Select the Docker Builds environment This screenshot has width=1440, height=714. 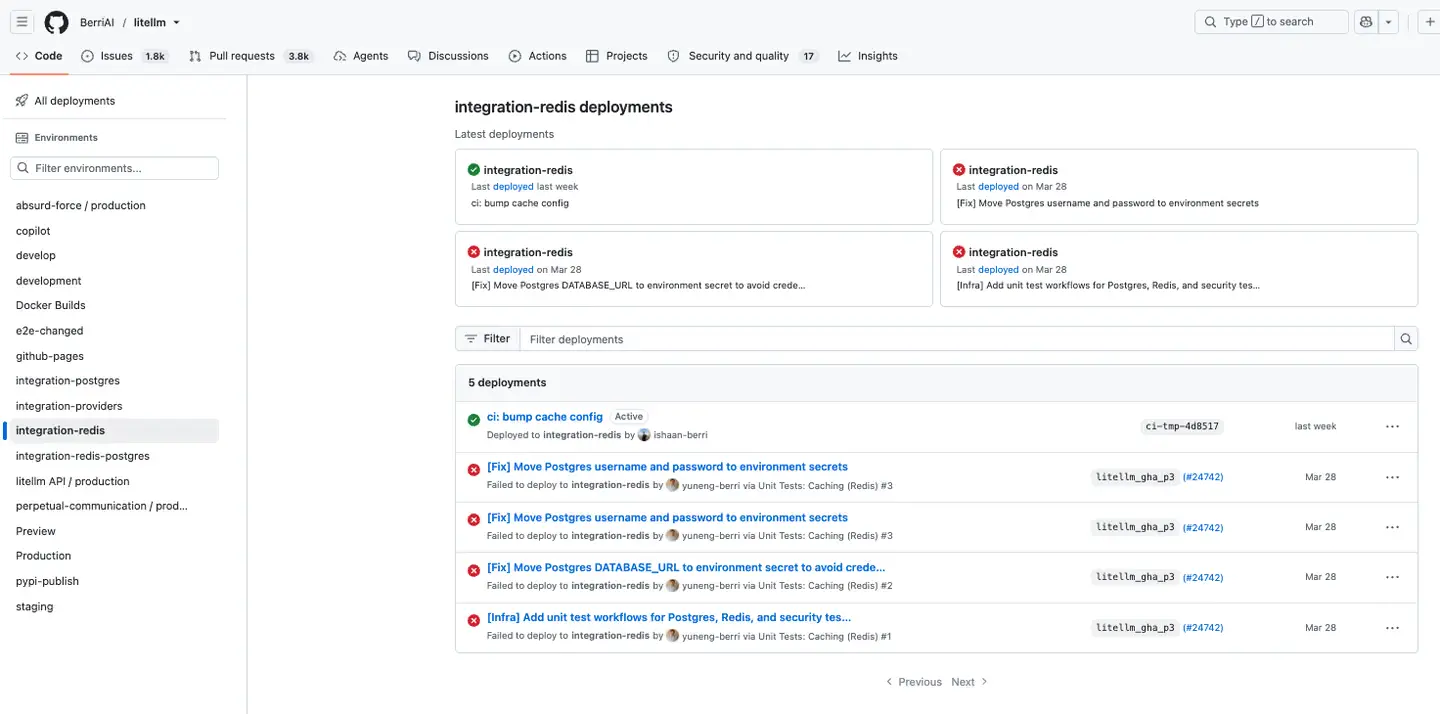pyautogui.click(x=51, y=306)
